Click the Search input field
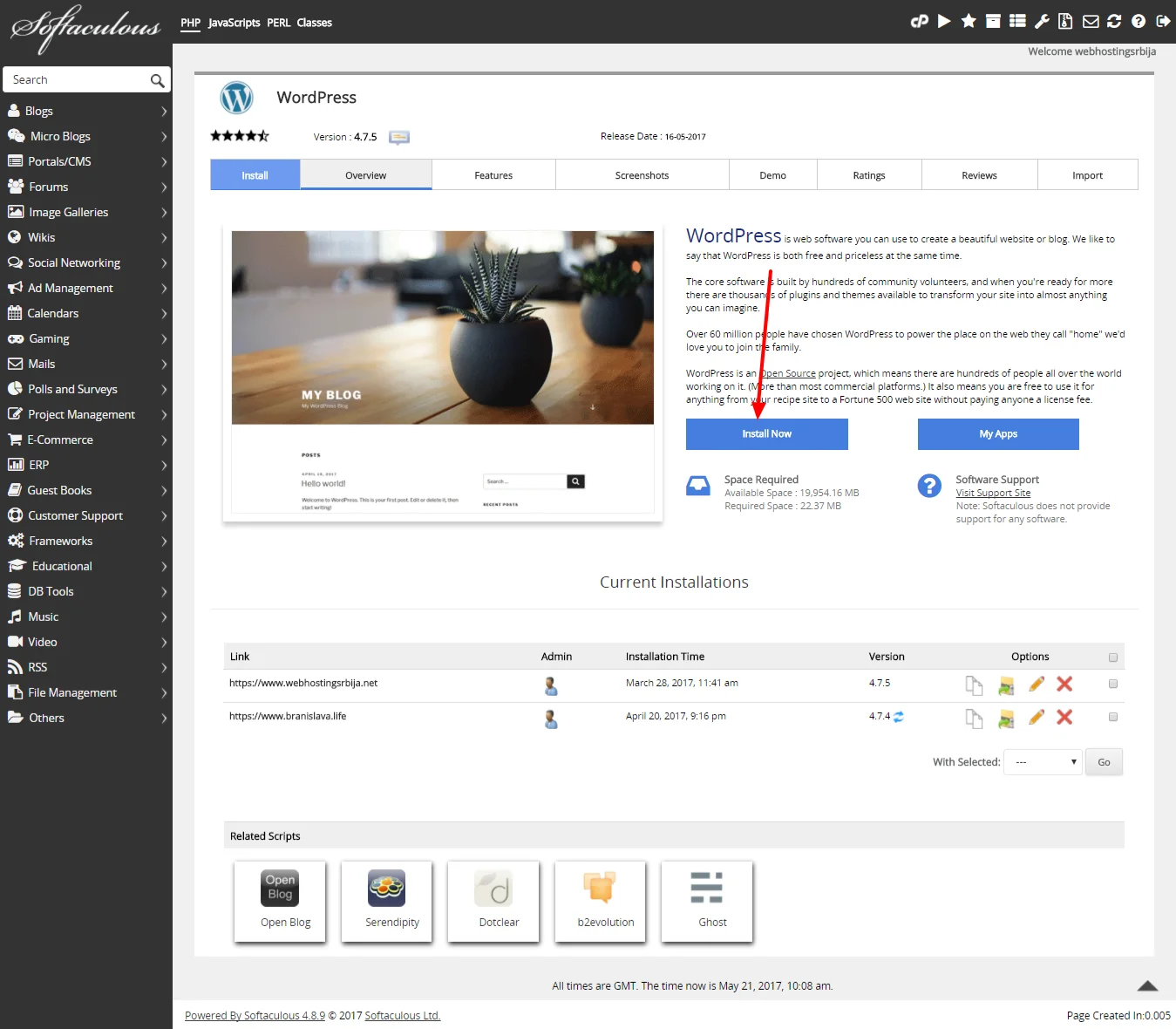Viewport: 1176px width, 1029px height. [x=78, y=79]
